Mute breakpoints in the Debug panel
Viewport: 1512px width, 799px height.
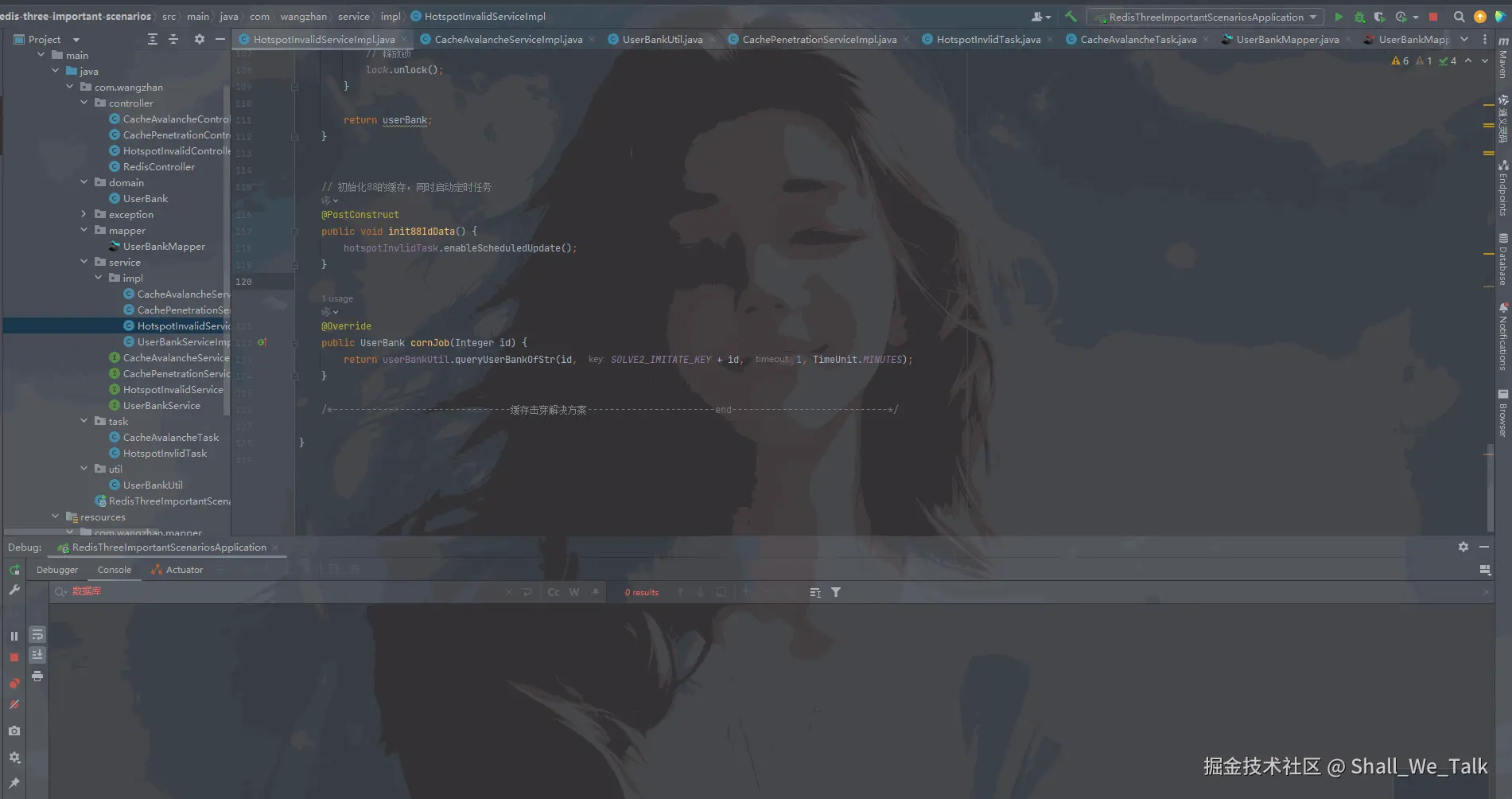click(x=14, y=704)
